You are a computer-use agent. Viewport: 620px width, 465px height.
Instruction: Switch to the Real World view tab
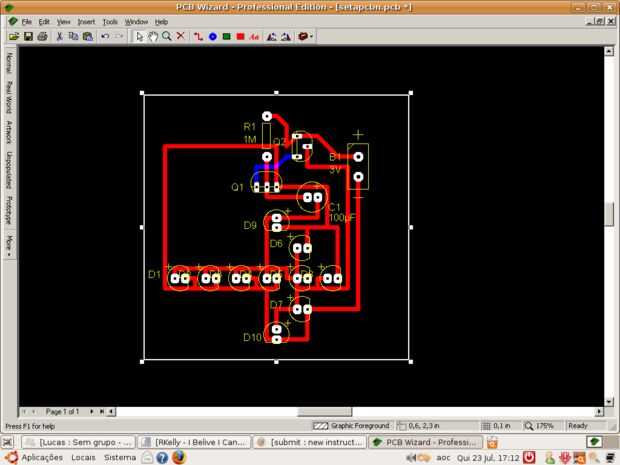pyautogui.click(x=9, y=97)
